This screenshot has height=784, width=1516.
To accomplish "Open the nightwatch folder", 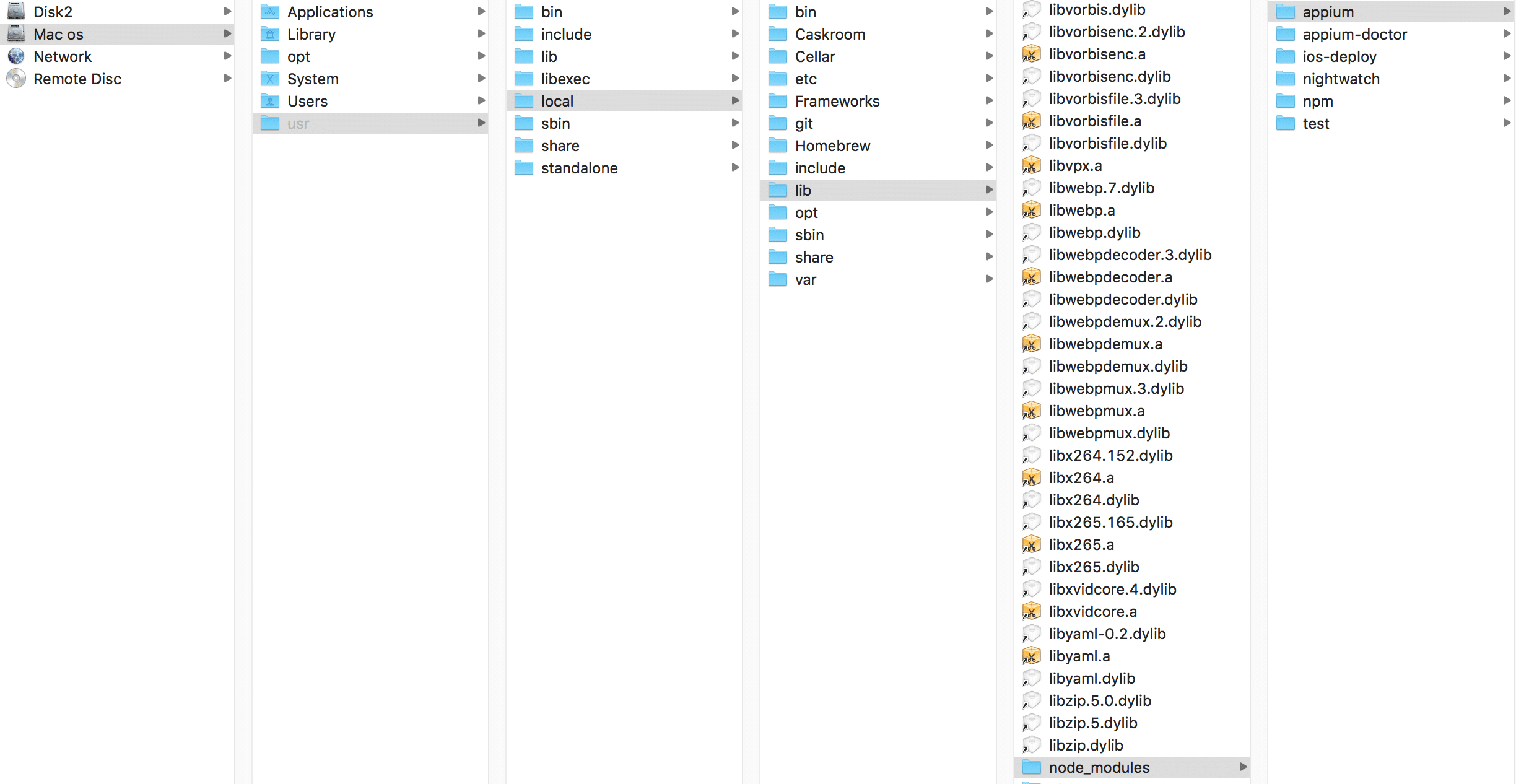I will 1341,79.
